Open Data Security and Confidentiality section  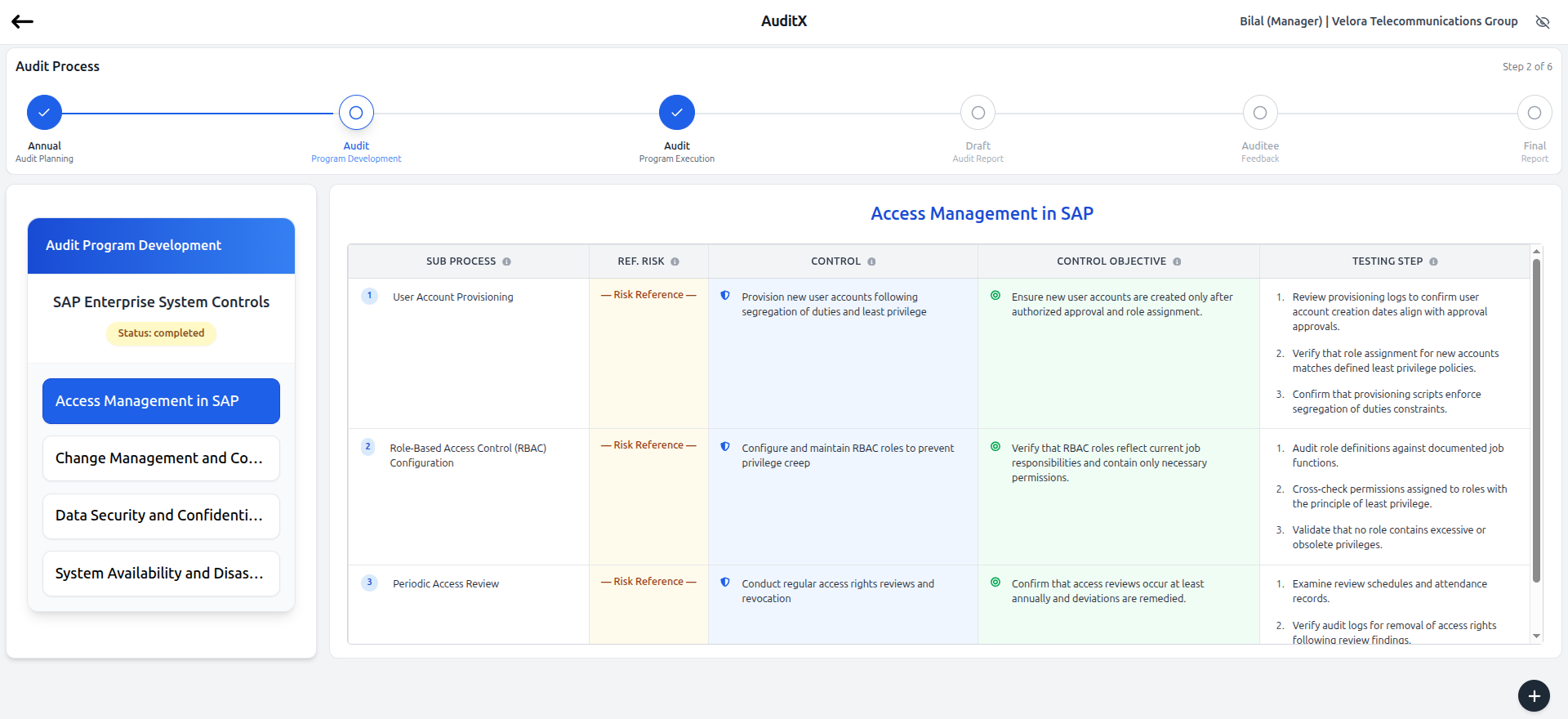161,516
